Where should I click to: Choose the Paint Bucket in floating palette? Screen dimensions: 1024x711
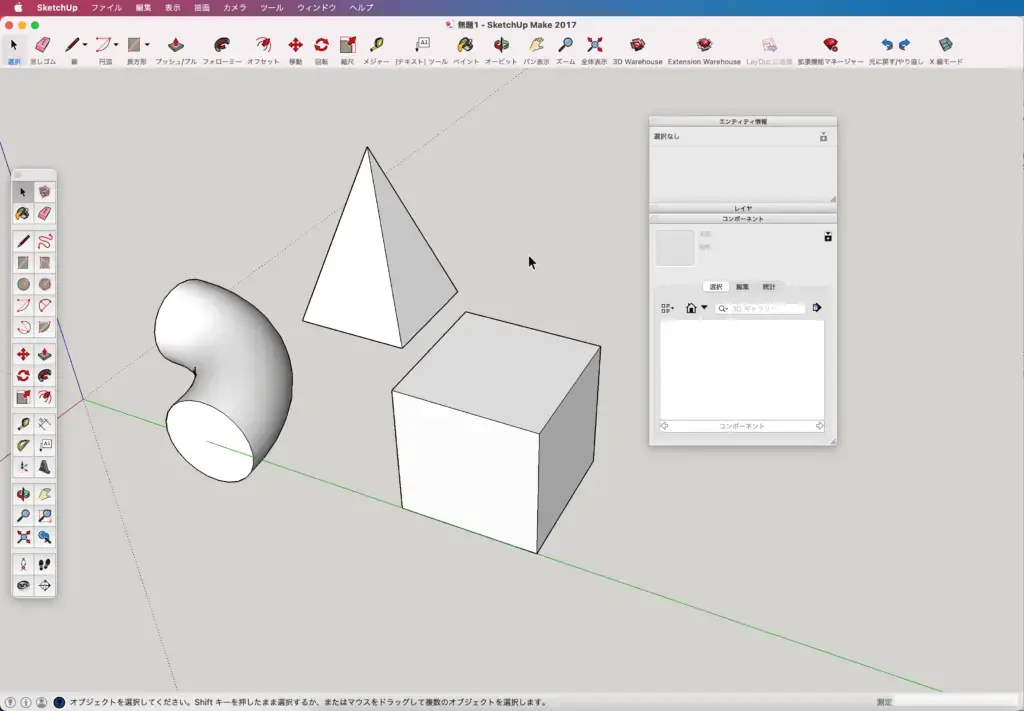coord(23,213)
